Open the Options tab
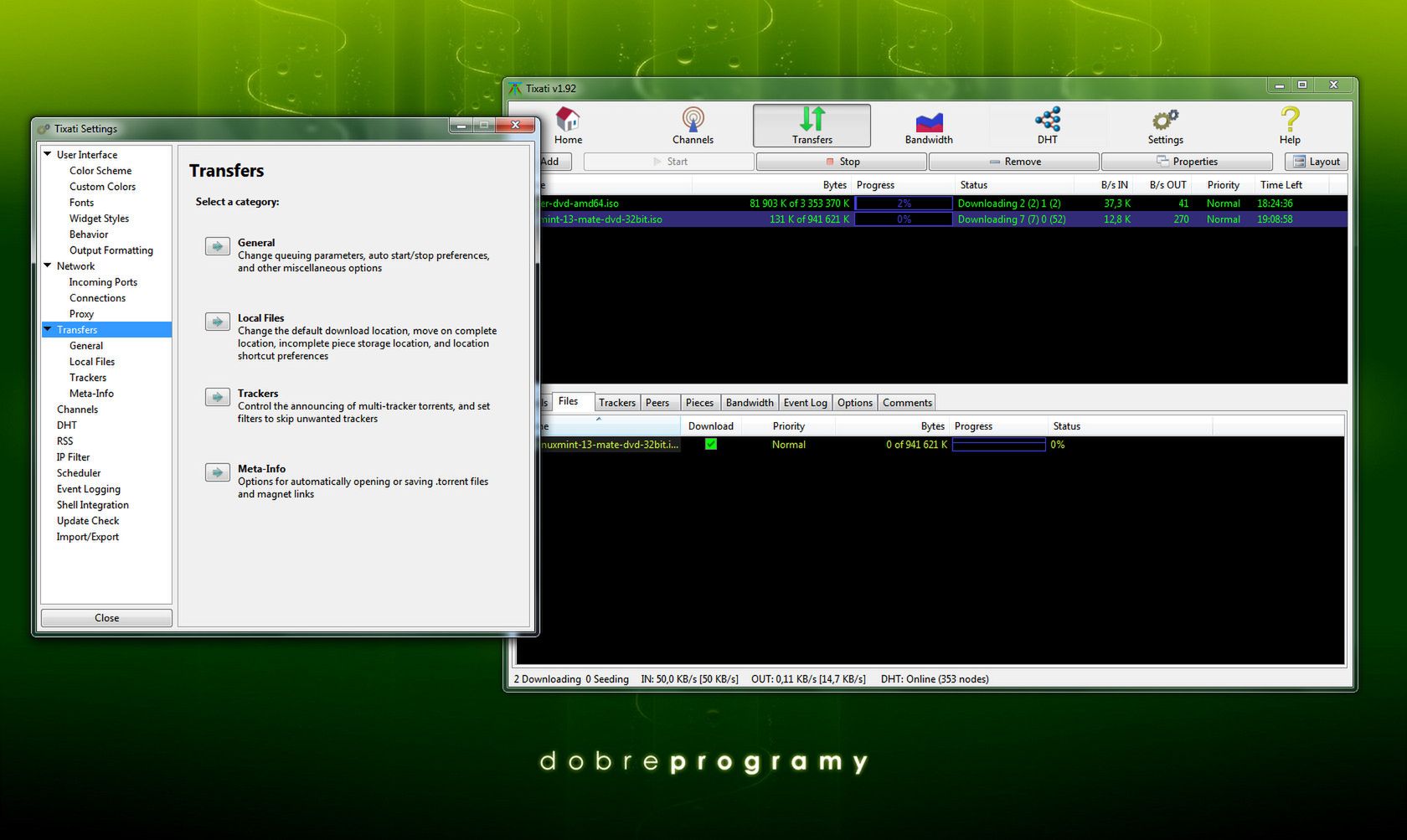The width and height of the screenshot is (1407, 840). (855, 403)
